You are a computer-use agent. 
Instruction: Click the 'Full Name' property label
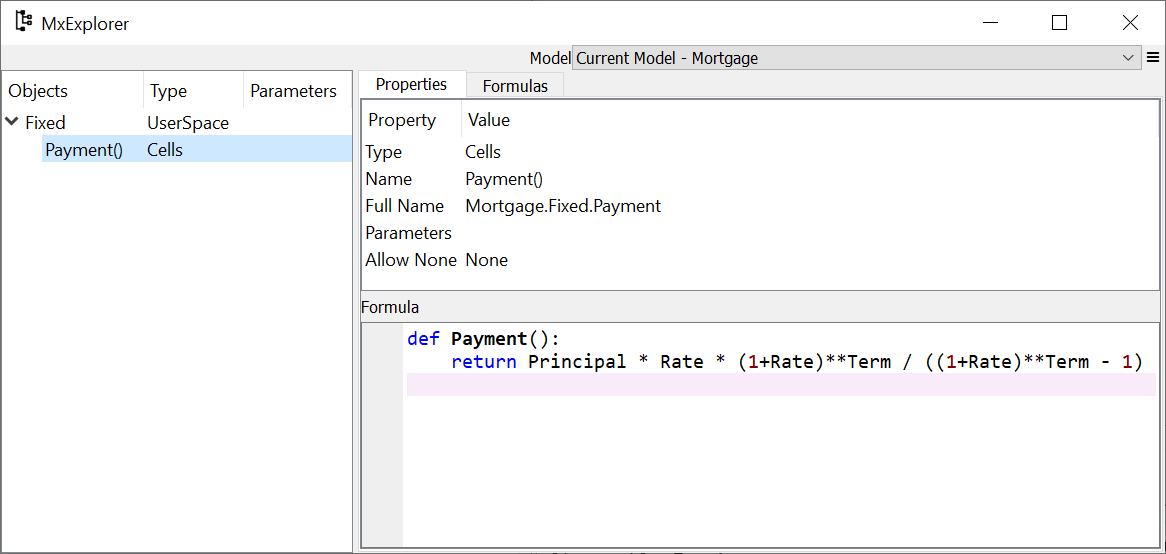pyautogui.click(x=405, y=206)
